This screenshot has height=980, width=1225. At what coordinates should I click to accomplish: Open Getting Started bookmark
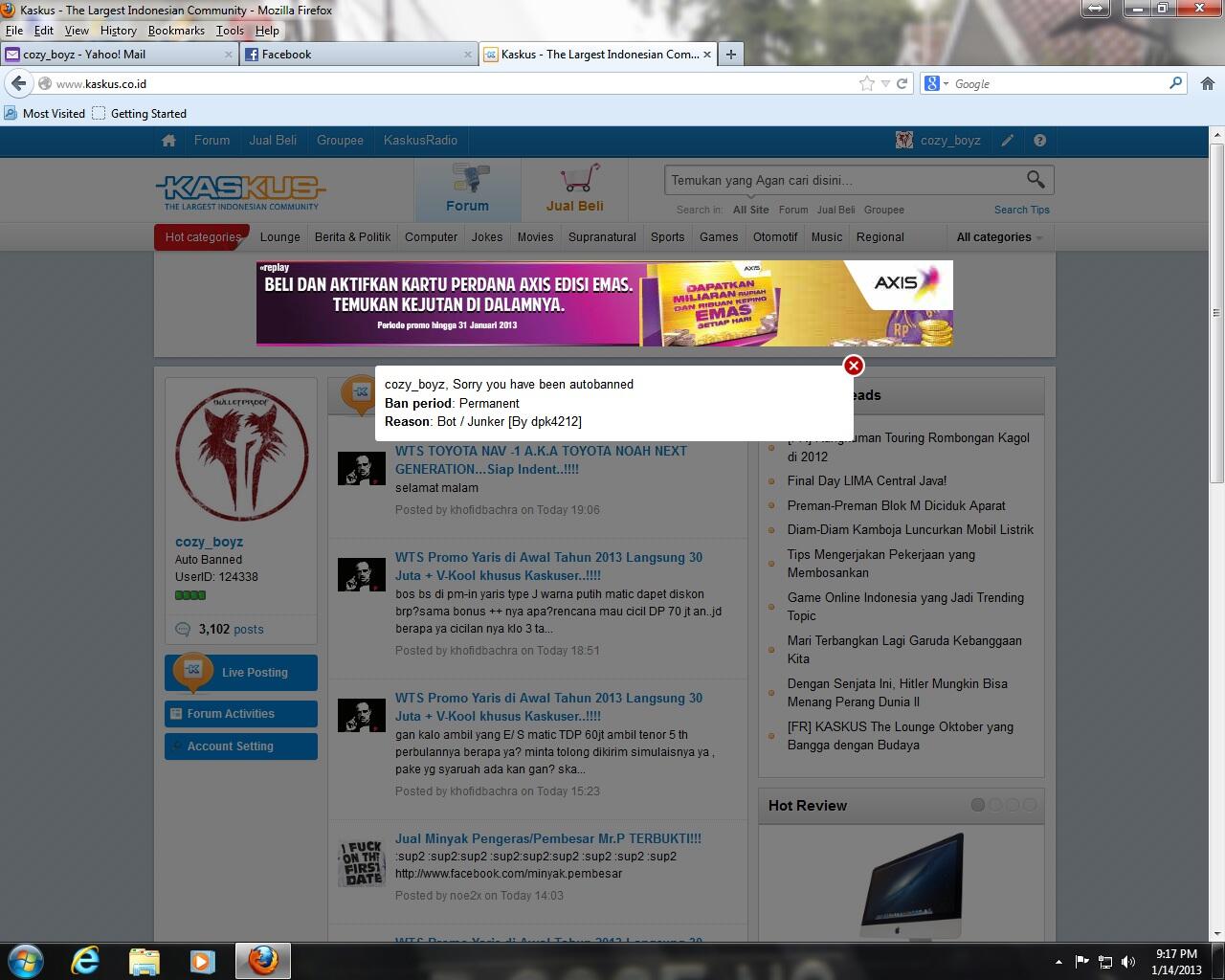[140, 113]
